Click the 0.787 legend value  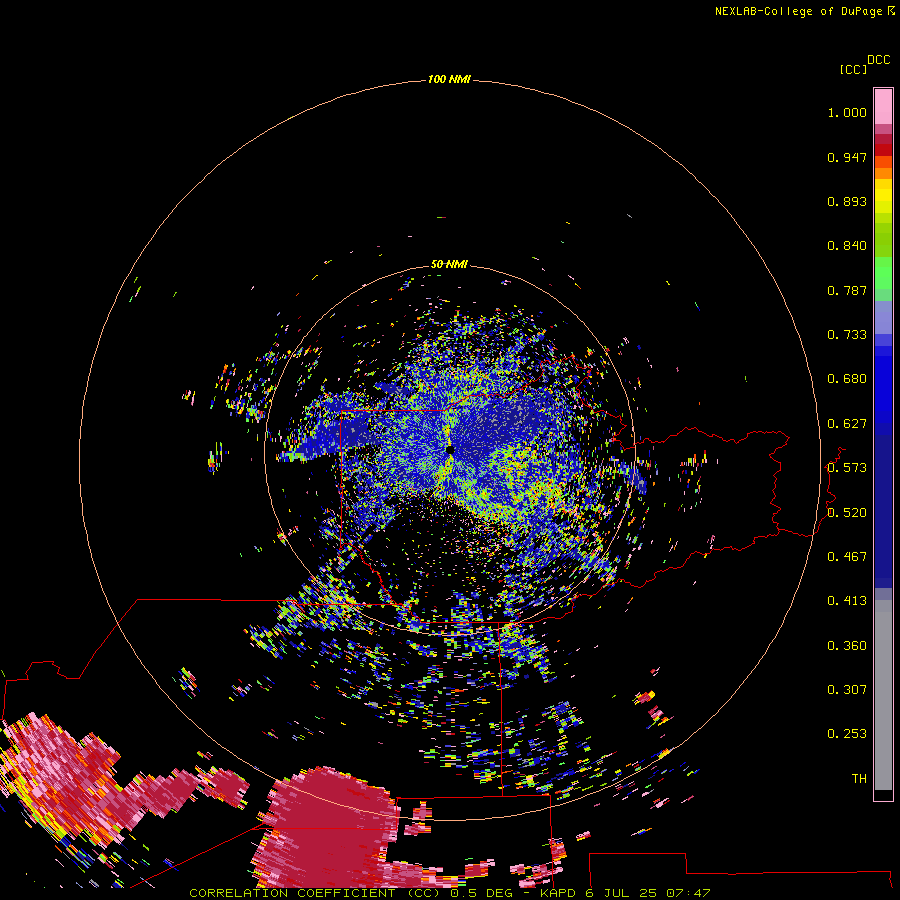click(x=847, y=290)
